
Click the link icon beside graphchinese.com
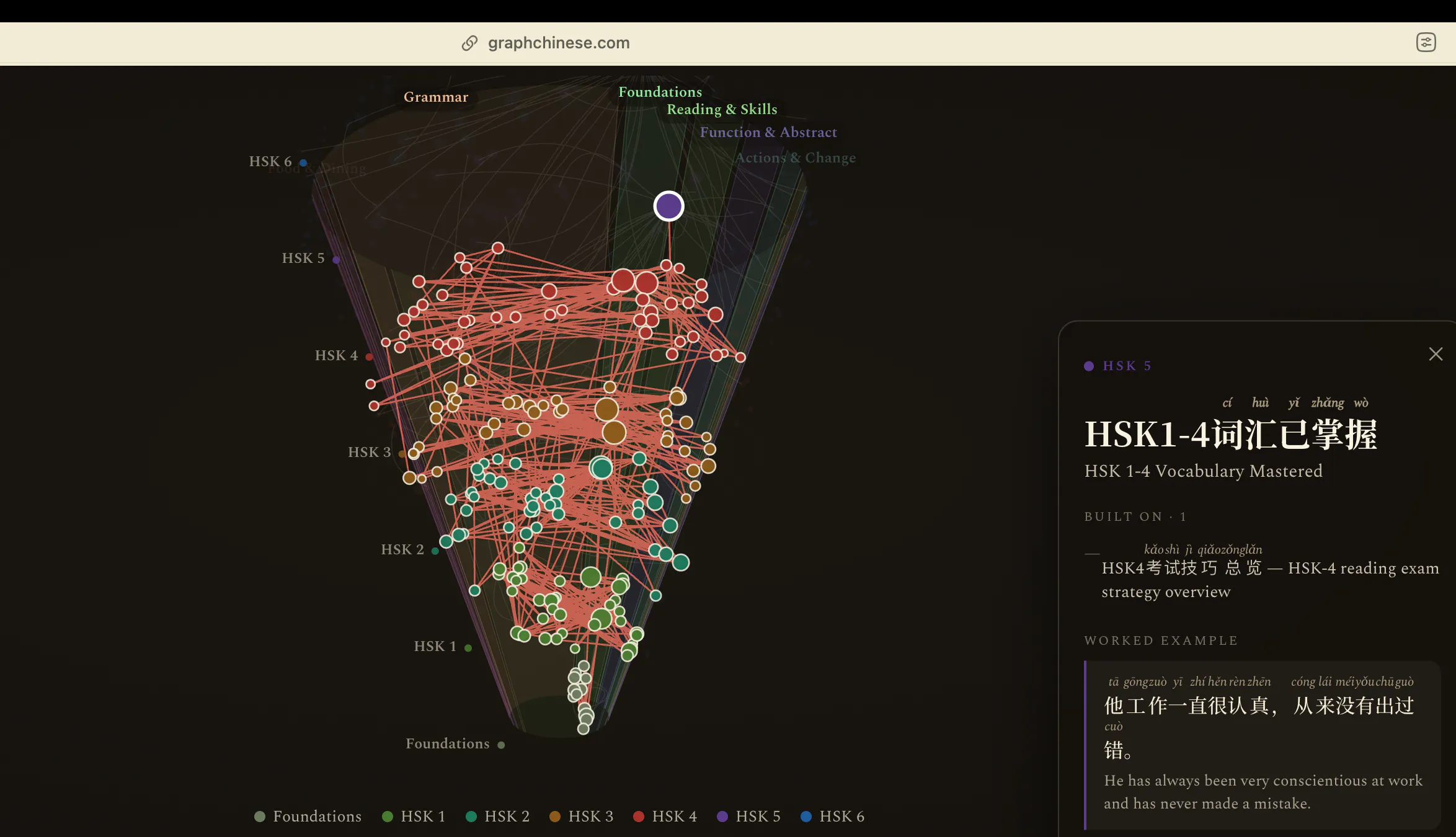(469, 43)
